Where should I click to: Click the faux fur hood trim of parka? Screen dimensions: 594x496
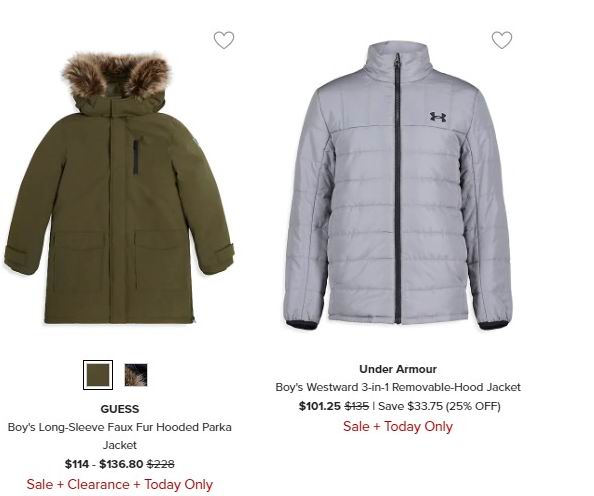(117, 74)
